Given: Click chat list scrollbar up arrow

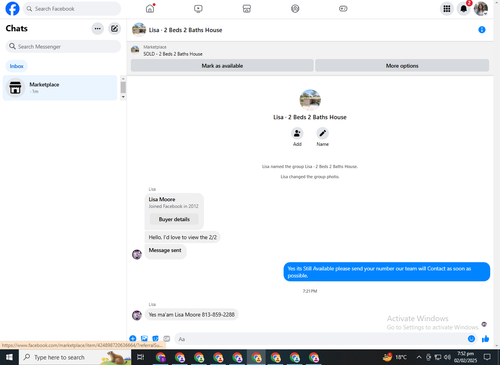Looking at the screenshot, I should click(x=123, y=79).
